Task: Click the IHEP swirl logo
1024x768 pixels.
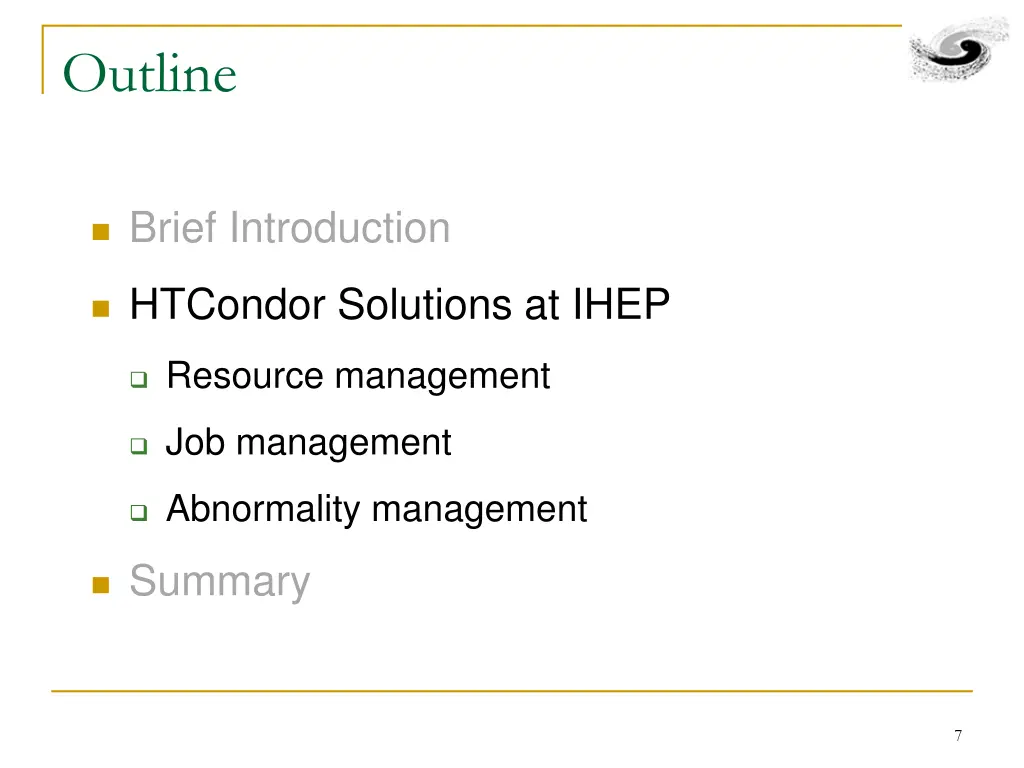Action: (x=959, y=50)
